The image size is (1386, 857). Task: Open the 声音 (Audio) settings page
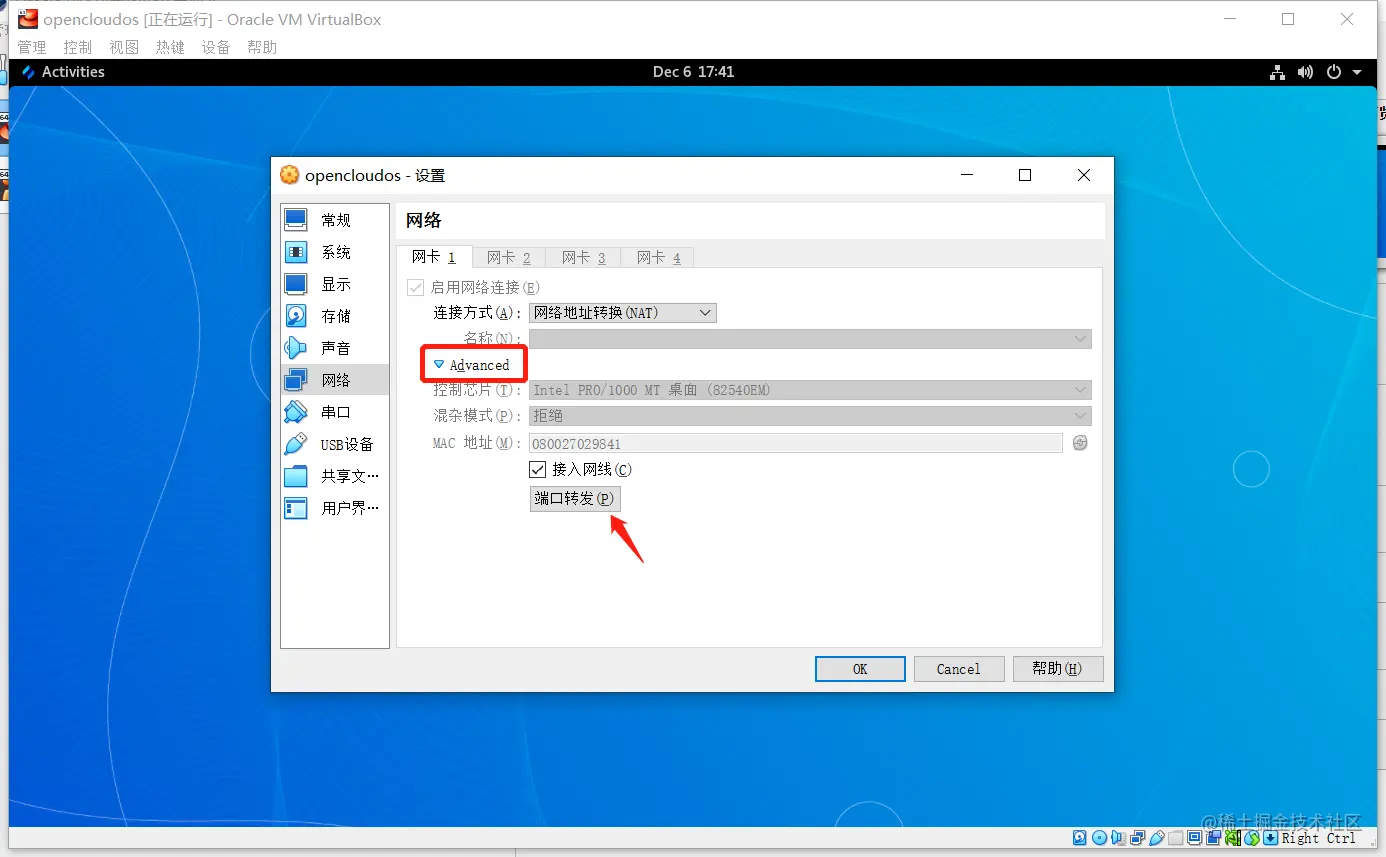[x=334, y=348]
